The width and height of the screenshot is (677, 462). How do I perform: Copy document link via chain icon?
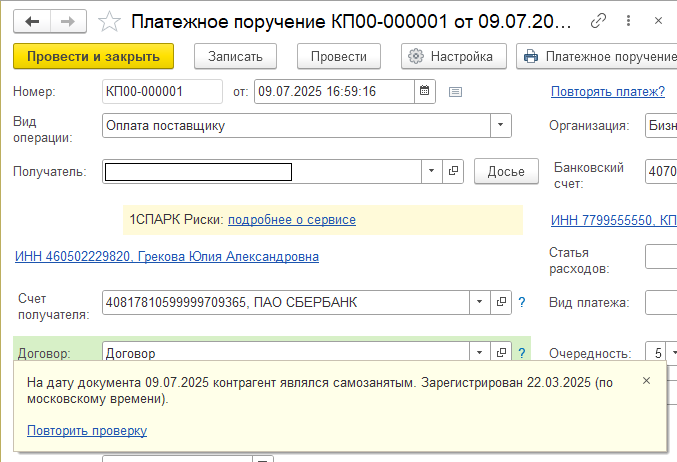pyautogui.click(x=598, y=20)
